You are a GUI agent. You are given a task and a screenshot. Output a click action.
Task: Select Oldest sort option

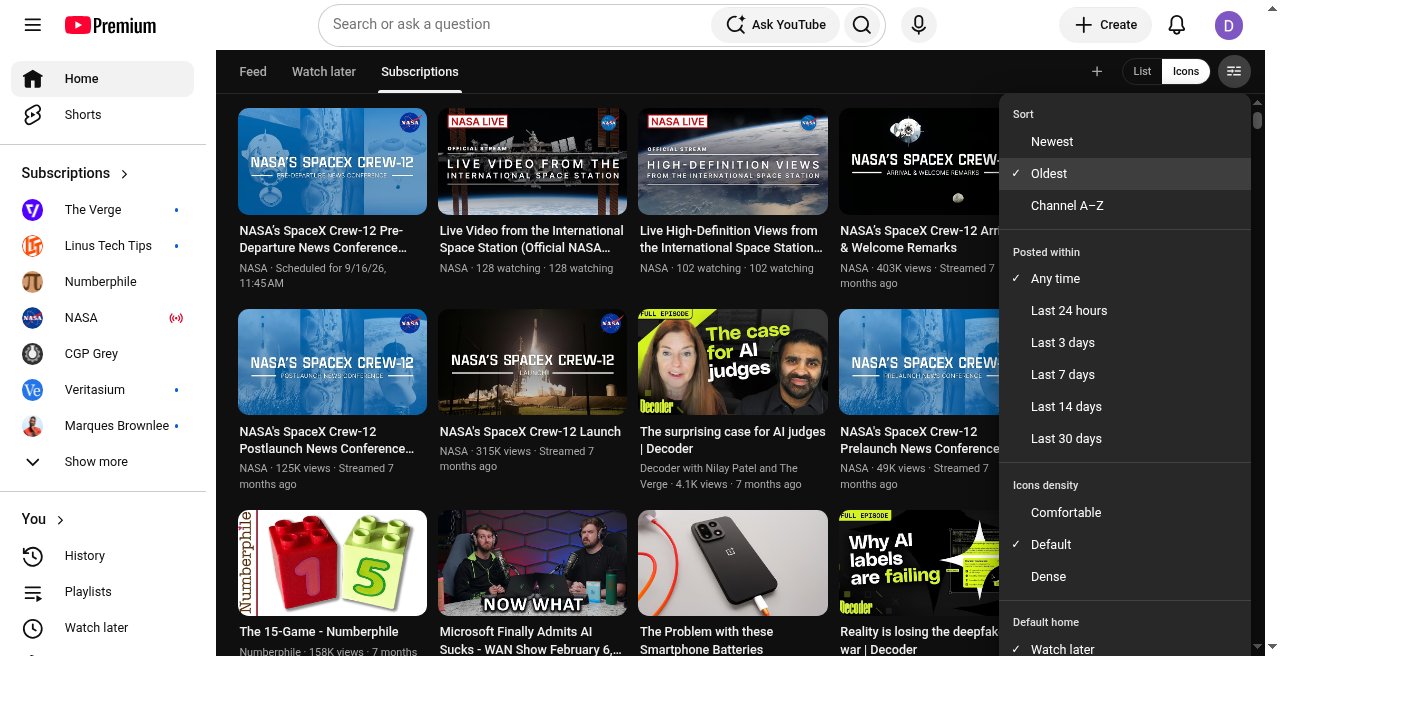[x=1125, y=174]
